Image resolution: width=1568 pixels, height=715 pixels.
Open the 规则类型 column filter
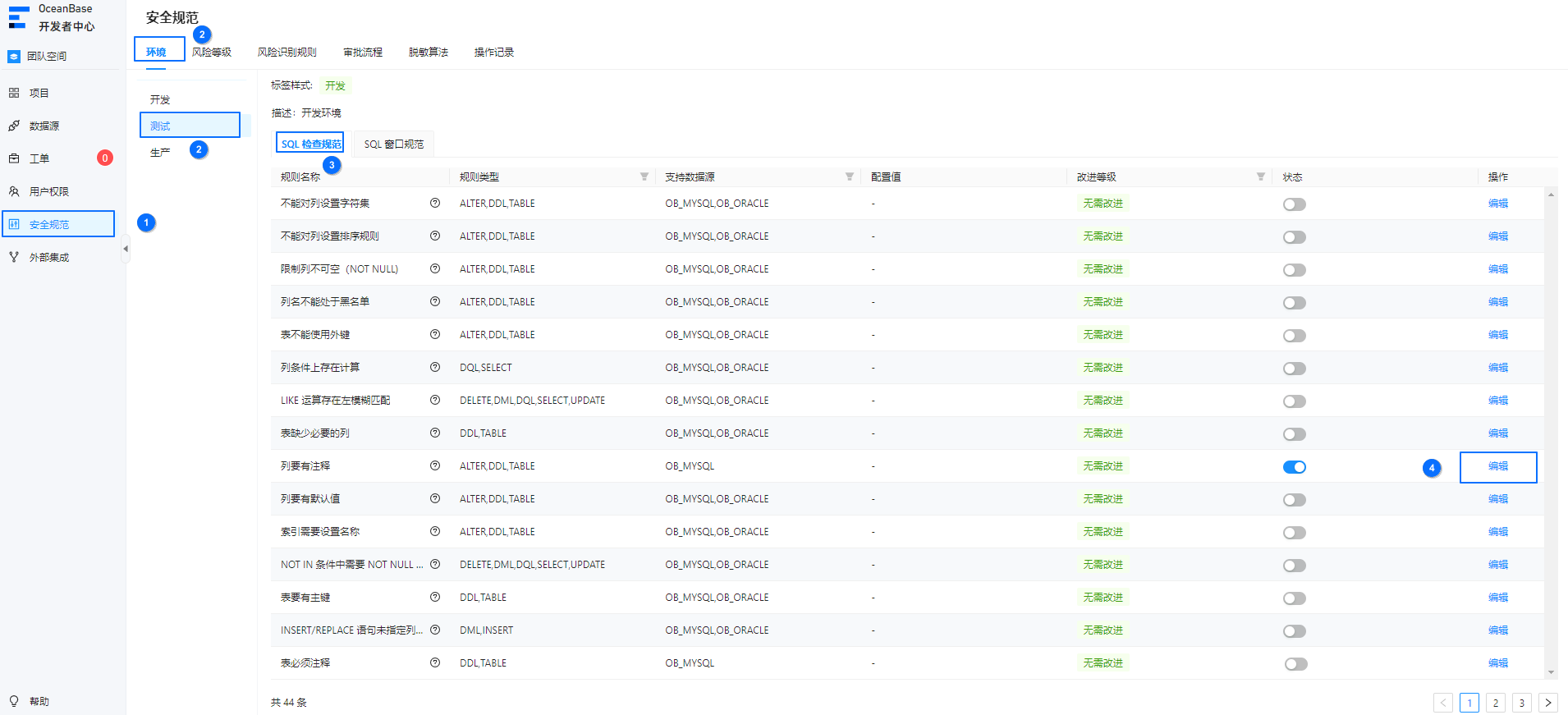pyautogui.click(x=644, y=176)
